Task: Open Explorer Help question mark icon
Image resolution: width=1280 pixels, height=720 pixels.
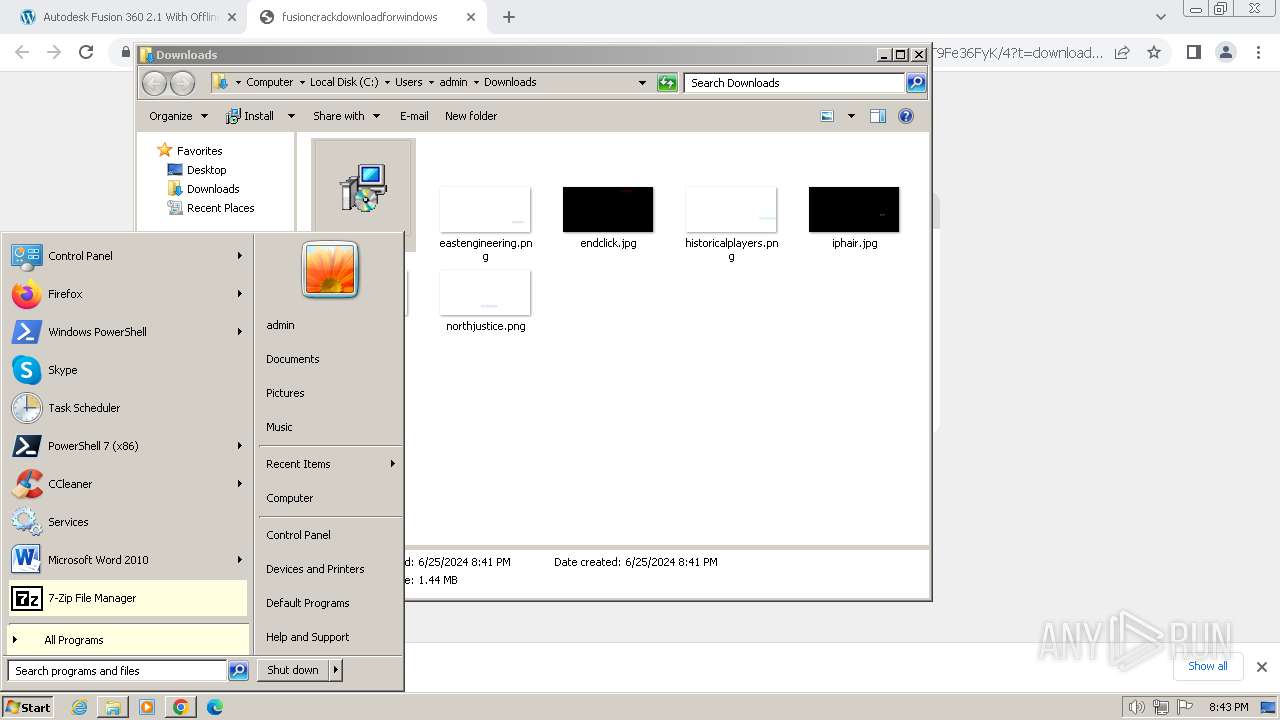Action: (906, 116)
